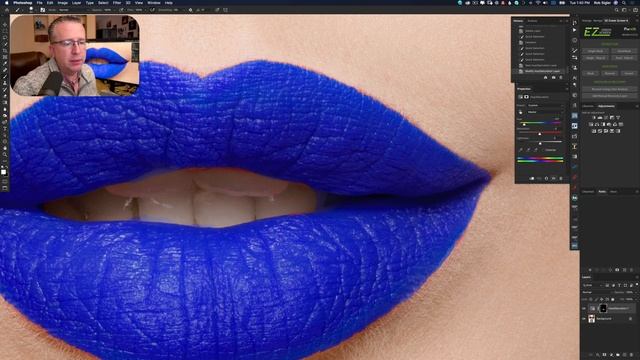
Task: Select the Clone Stamp tool
Action: coord(5,83)
